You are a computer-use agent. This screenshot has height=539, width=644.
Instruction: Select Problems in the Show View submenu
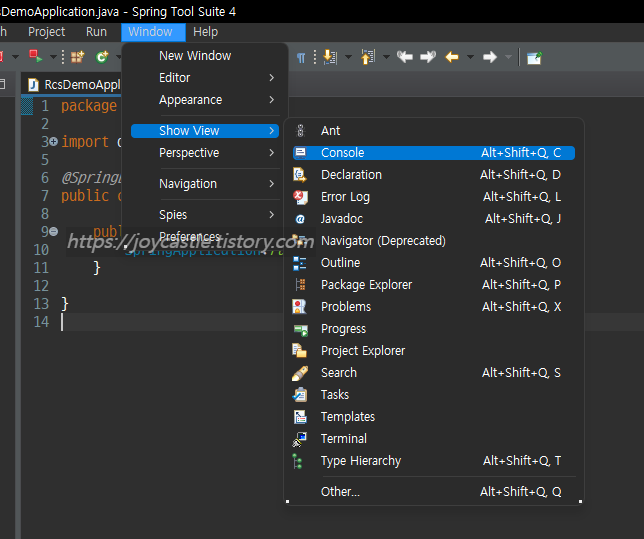coord(434,307)
